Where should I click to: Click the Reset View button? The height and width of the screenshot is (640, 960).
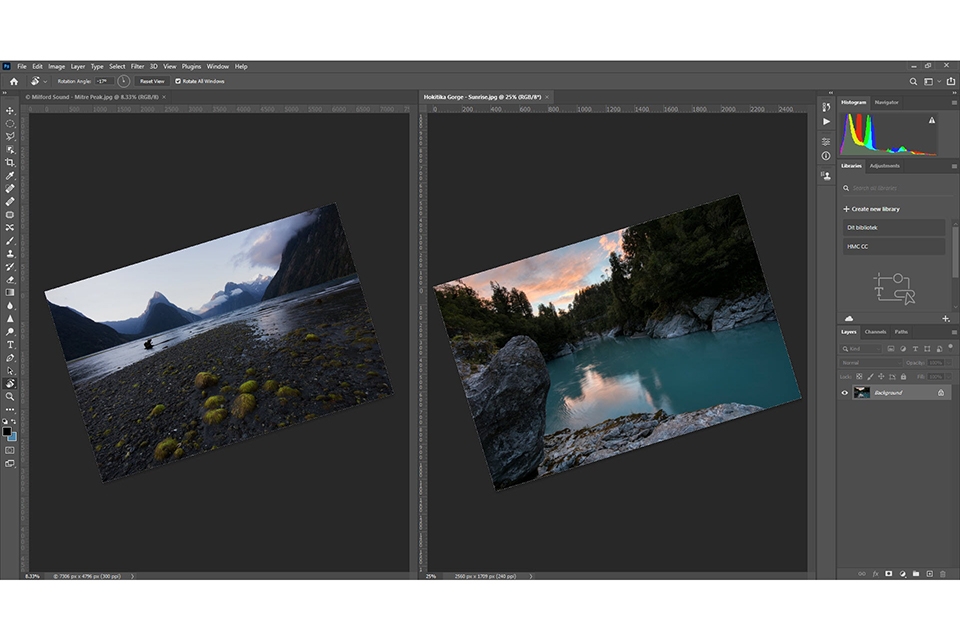pos(152,80)
